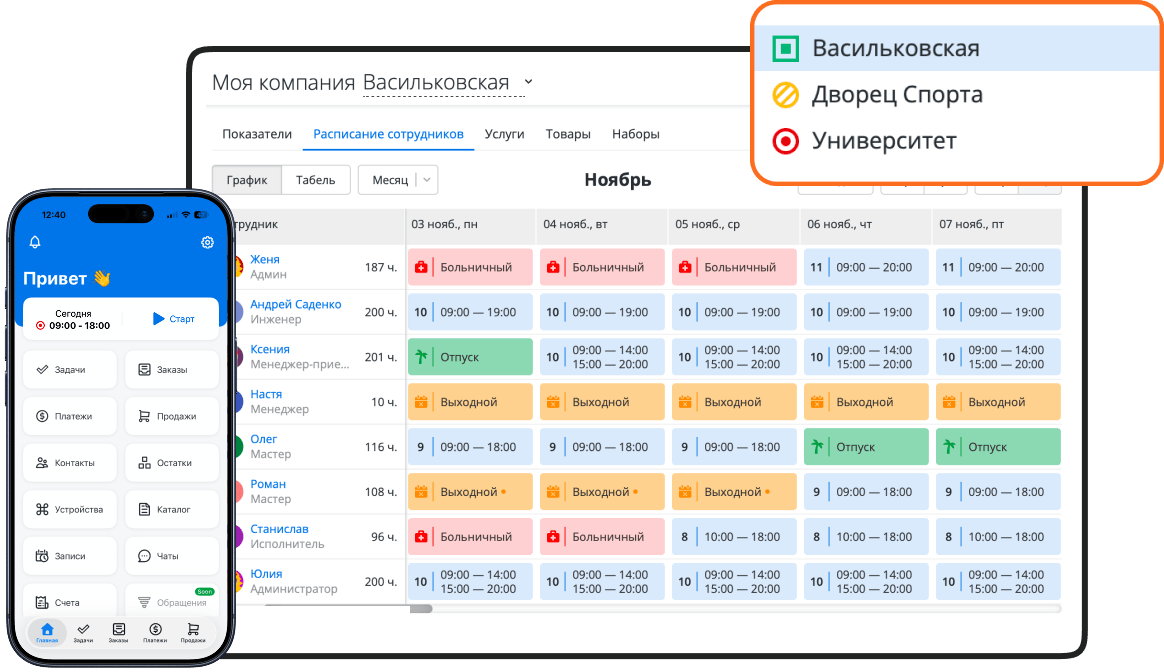Click Станислав's Больничный cell on 04 нояб.
The image size is (1164, 672).
click(602, 537)
